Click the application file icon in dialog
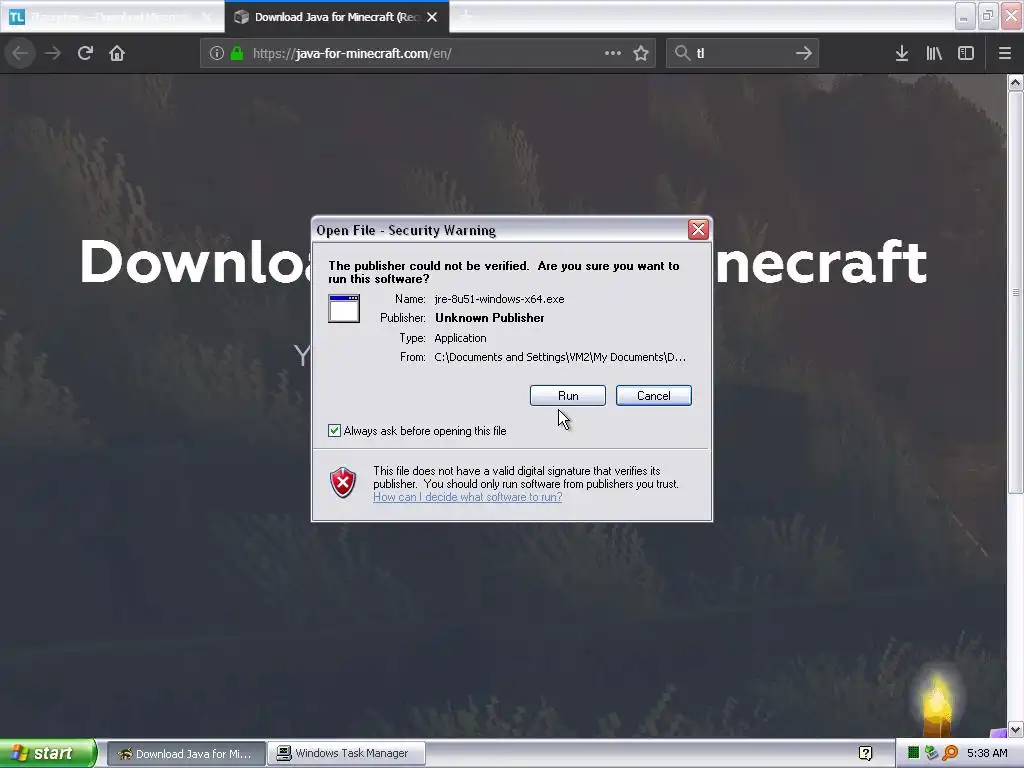The width and height of the screenshot is (1024, 768). click(x=344, y=309)
